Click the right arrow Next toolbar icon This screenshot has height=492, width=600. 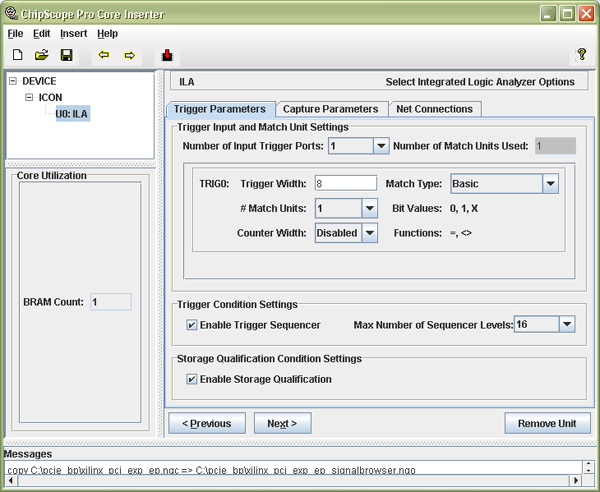point(129,55)
